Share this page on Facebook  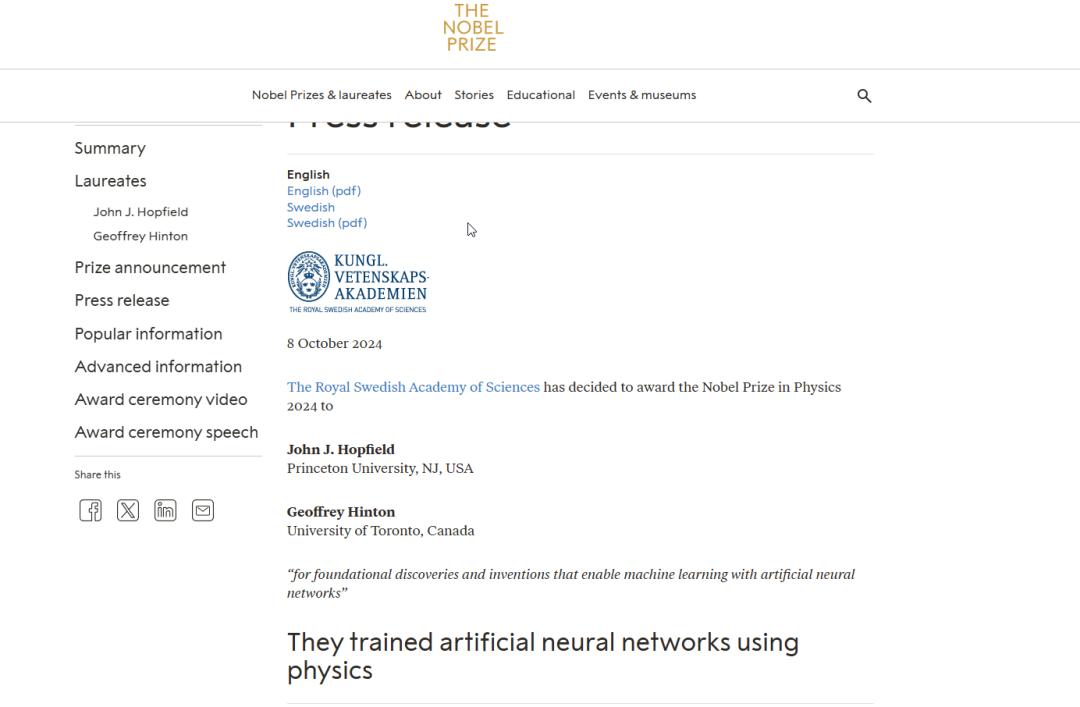pyautogui.click(x=90, y=511)
